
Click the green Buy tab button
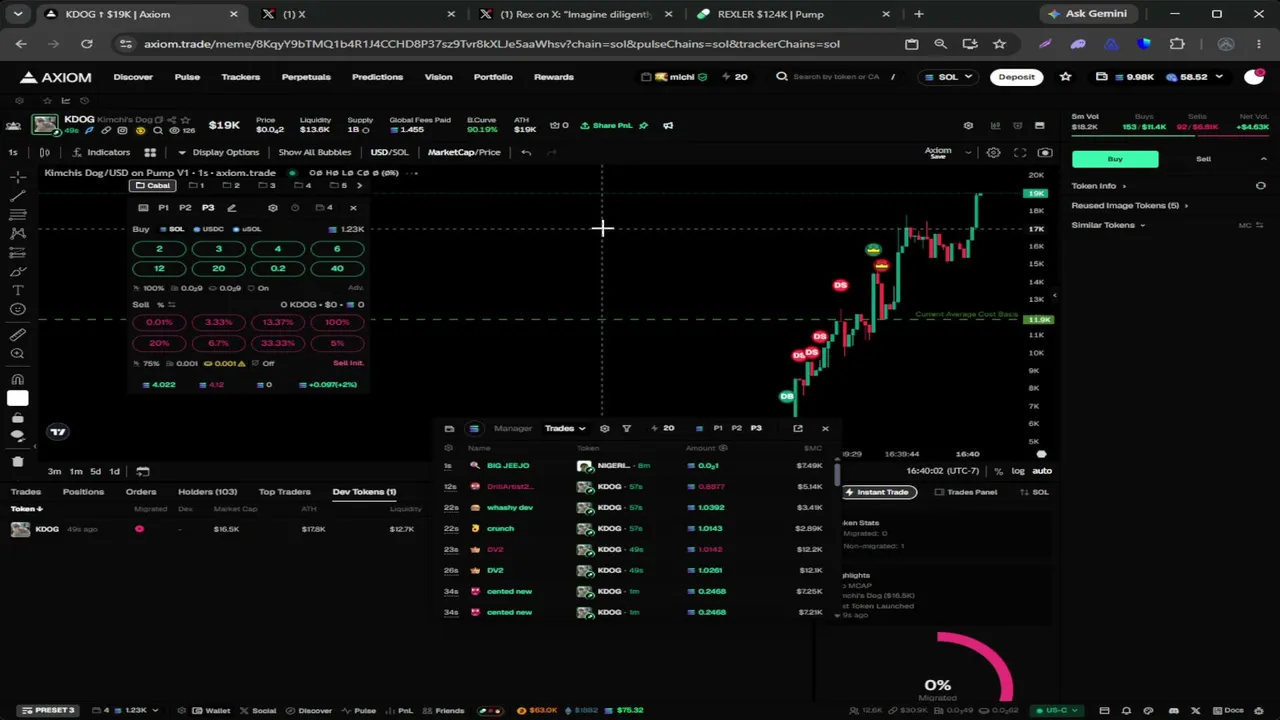point(1115,159)
